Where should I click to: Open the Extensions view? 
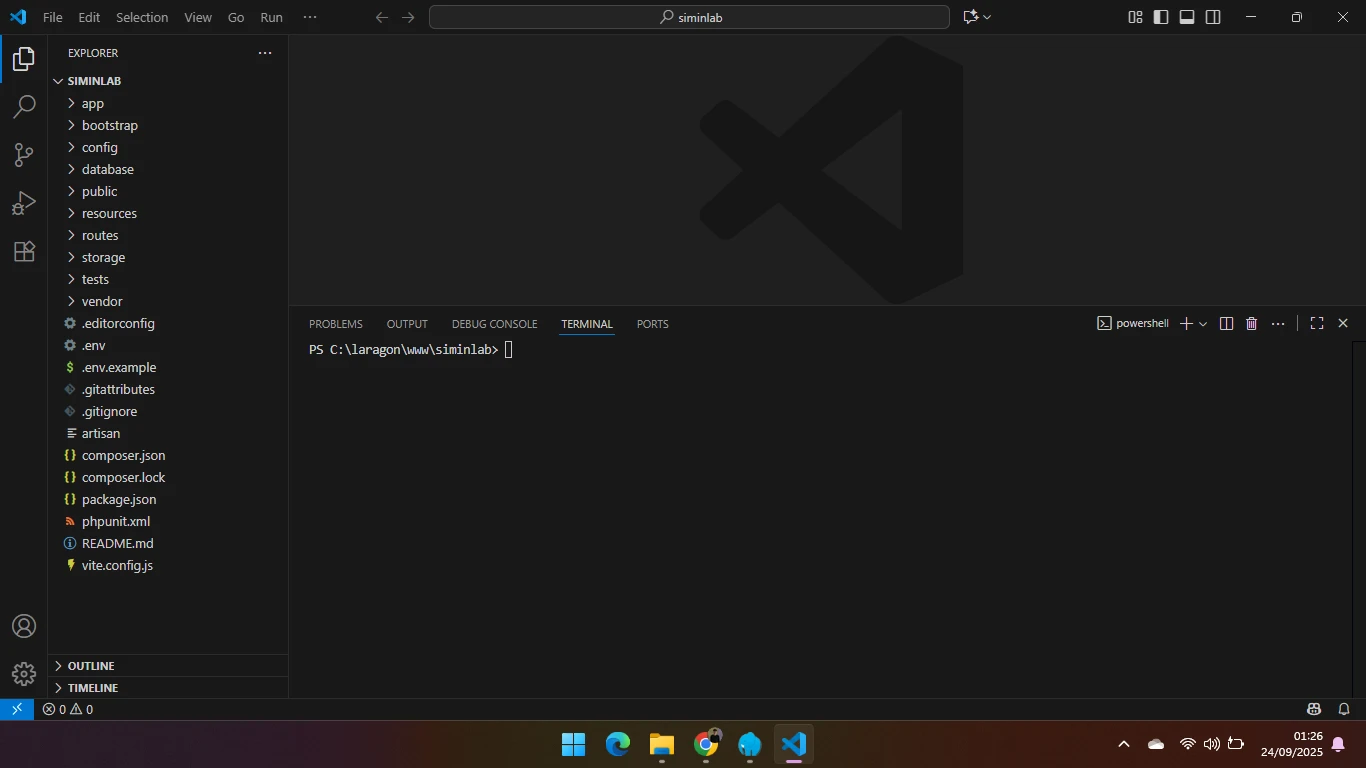[x=24, y=252]
